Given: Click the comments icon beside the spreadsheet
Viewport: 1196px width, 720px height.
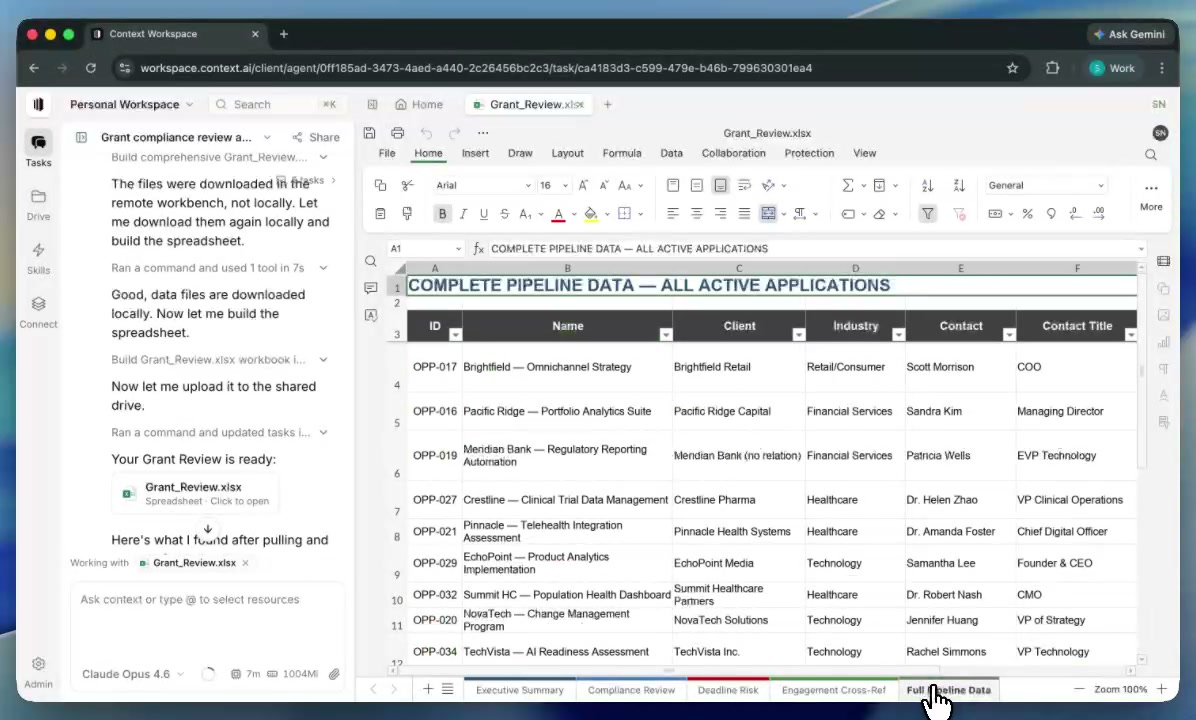Looking at the screenshot, I should (371, 288).
